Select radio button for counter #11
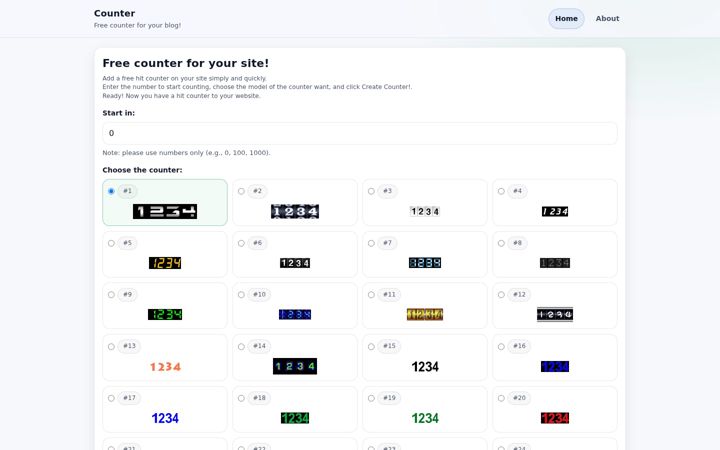The width and height of the screenshot is (720, 450). [371, 294]
